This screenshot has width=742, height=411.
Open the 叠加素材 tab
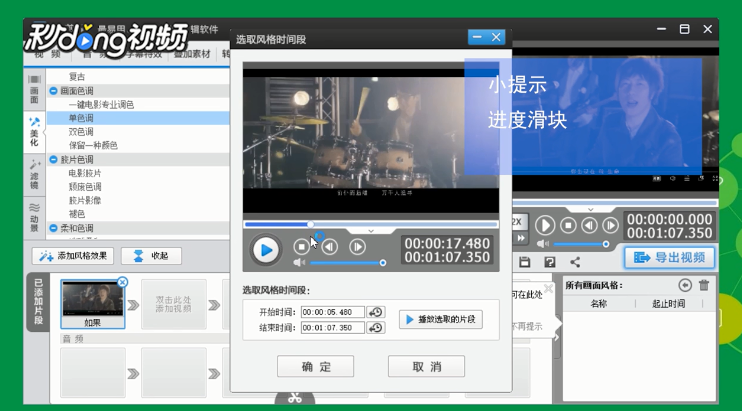point(192,54)
